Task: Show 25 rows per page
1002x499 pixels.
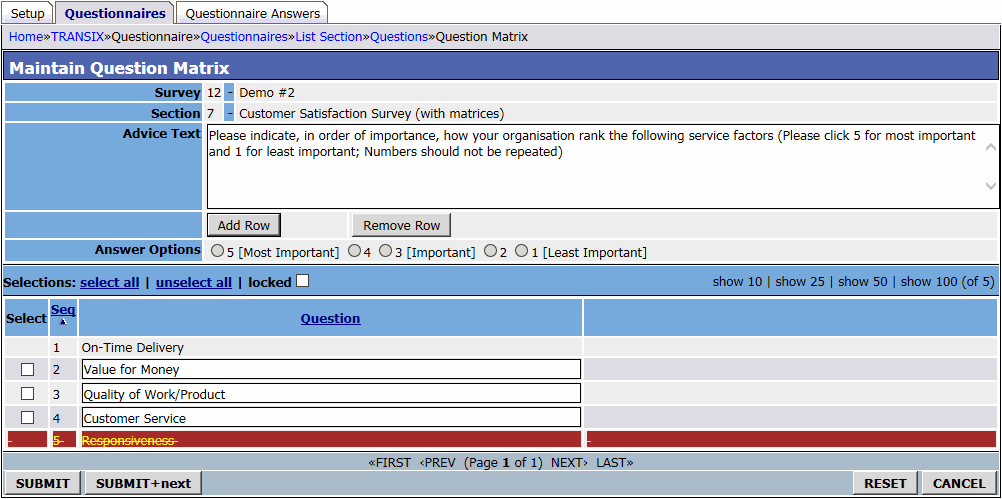Action: coord(800,282)
